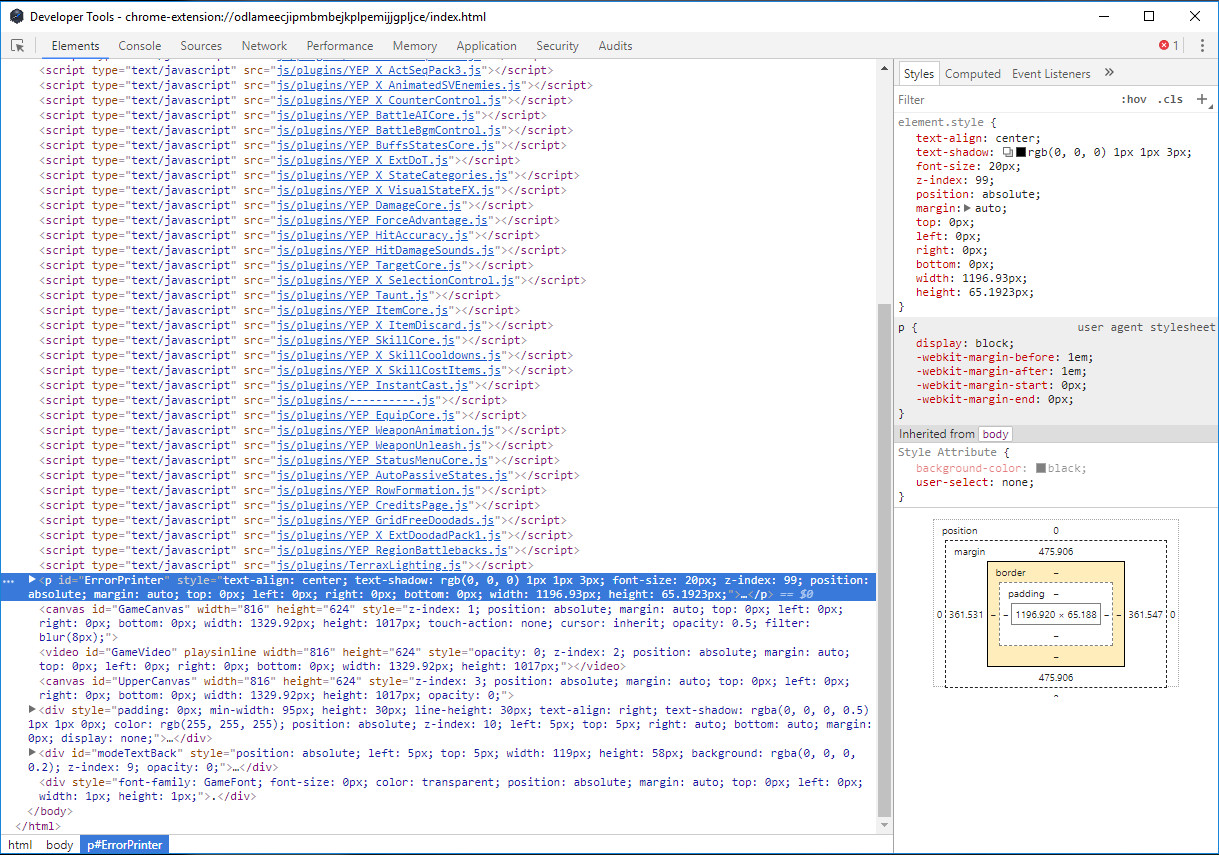
Task: Toggle the :hov element state panel
Action: click(x=1133, y=100)
